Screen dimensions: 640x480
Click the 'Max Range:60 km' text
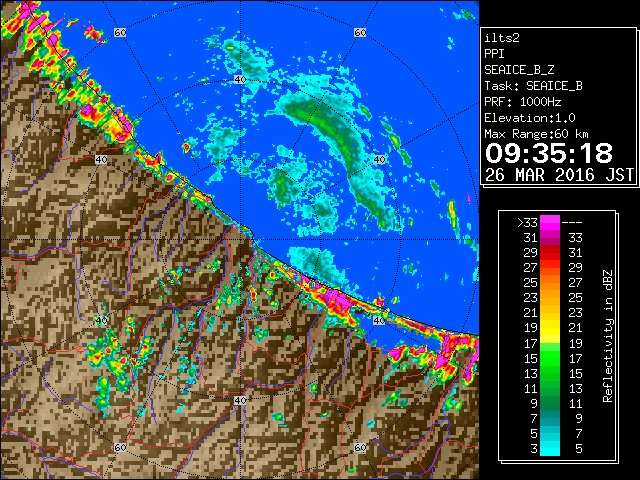pos(536,134)
